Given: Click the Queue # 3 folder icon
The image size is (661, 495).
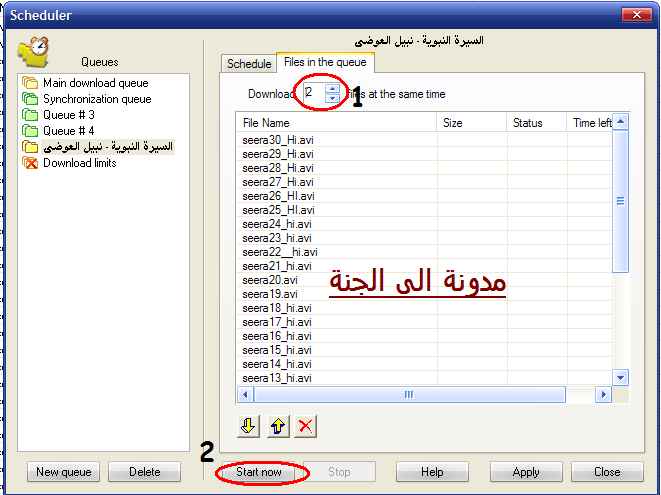Looking at the screenshot, I should 30,115.
